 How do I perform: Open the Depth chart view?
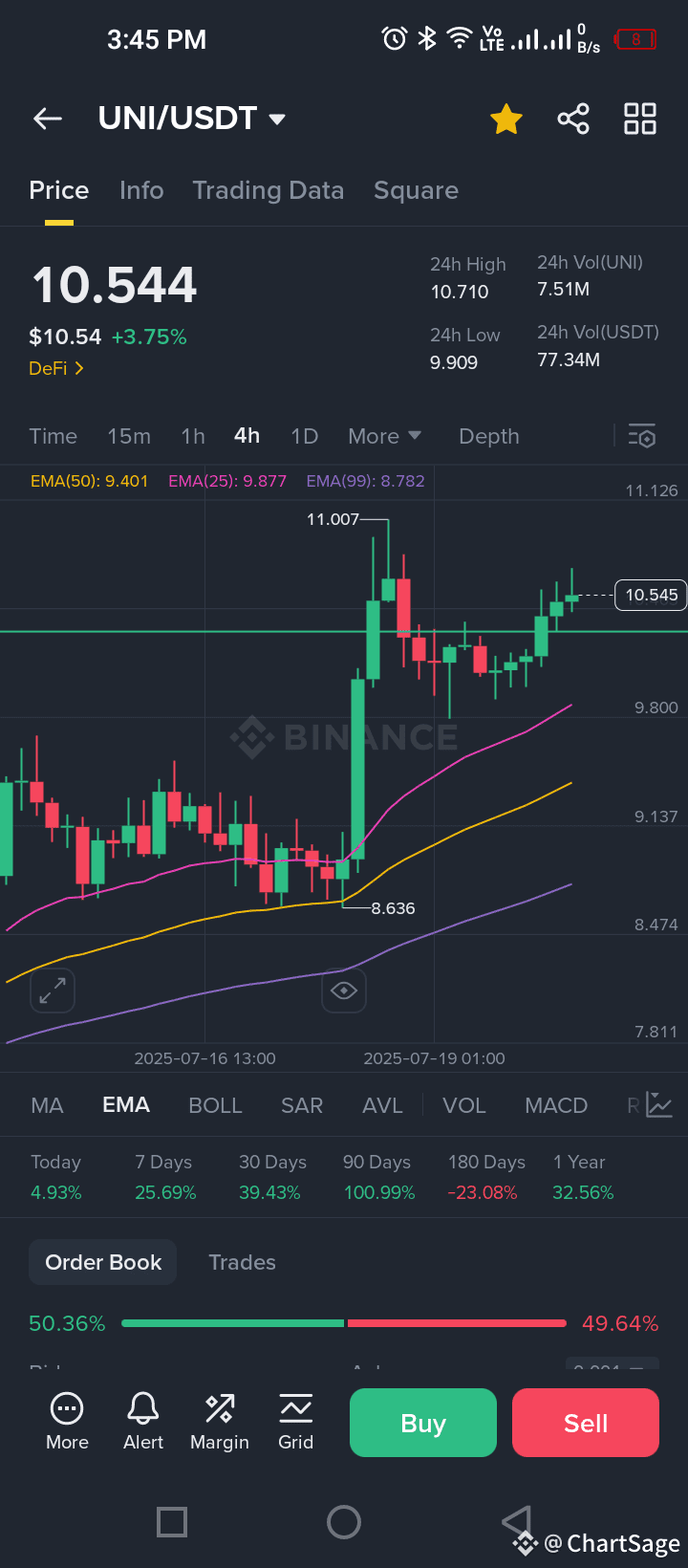coord(489,436)
